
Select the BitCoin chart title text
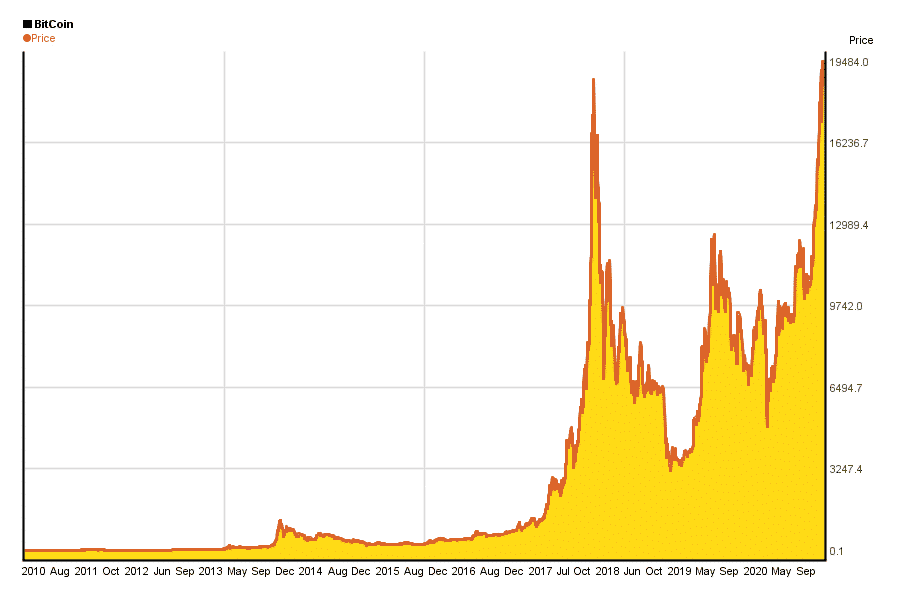point(54,24)
